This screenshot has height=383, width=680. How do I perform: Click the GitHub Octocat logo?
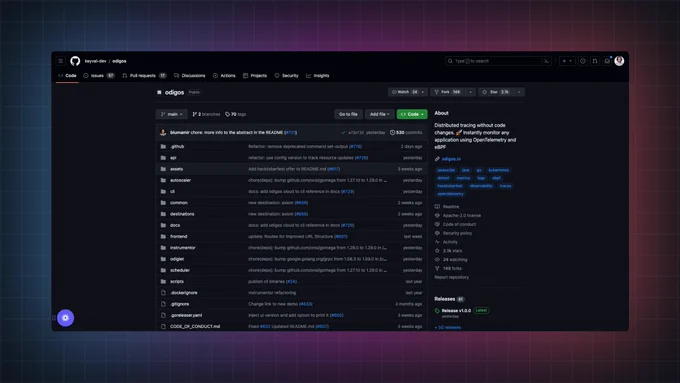tap(75, 61)
